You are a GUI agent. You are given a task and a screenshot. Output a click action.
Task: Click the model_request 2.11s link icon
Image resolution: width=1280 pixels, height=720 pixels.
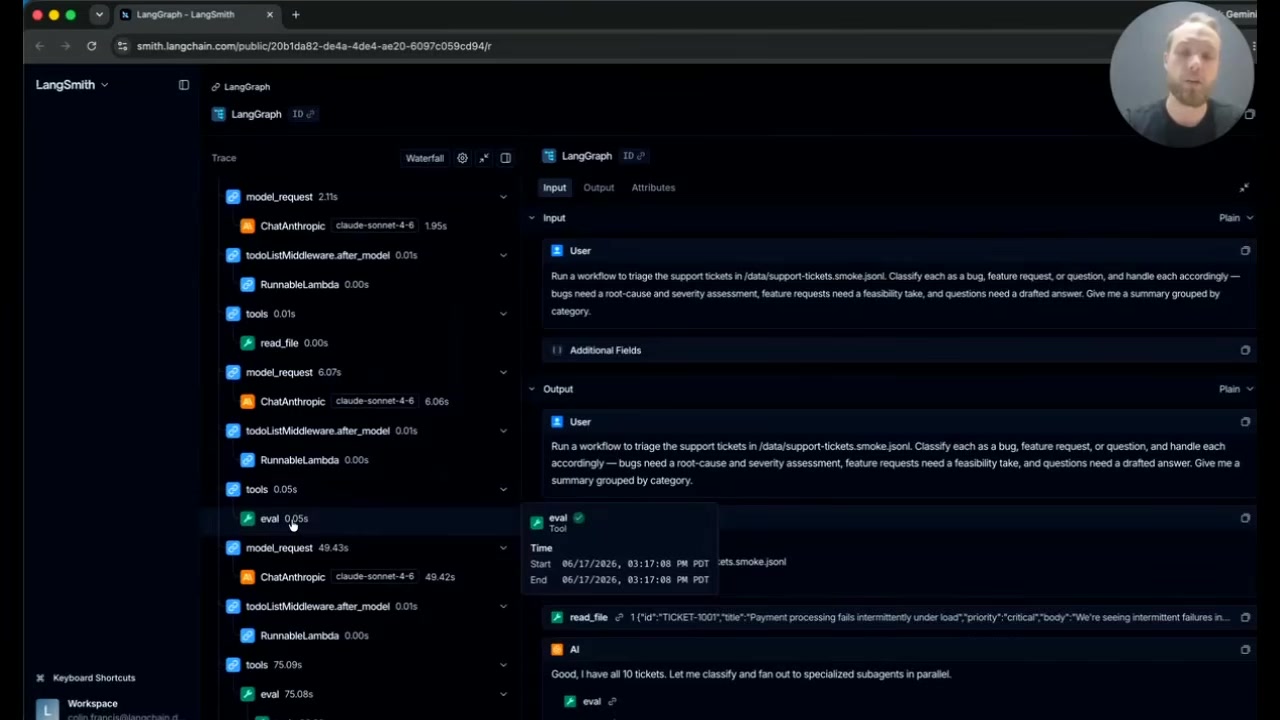233,197
